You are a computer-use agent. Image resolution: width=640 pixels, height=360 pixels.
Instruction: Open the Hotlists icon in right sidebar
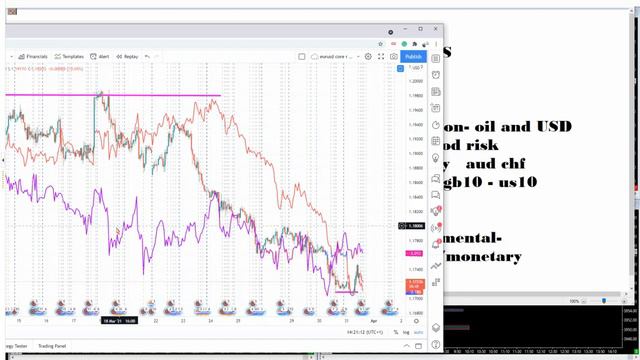click(436, 125)
